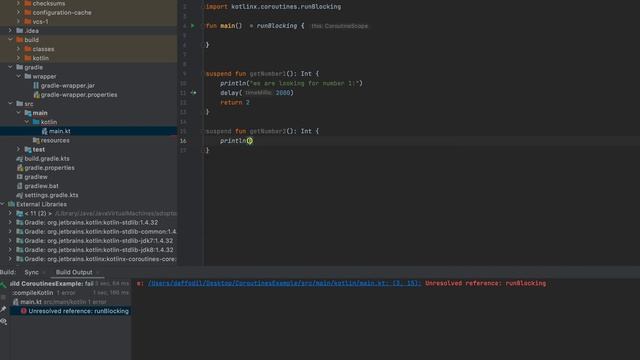Click the gradlew.bat file icon
Screen dimensions: 640x360
click(20, 186)
